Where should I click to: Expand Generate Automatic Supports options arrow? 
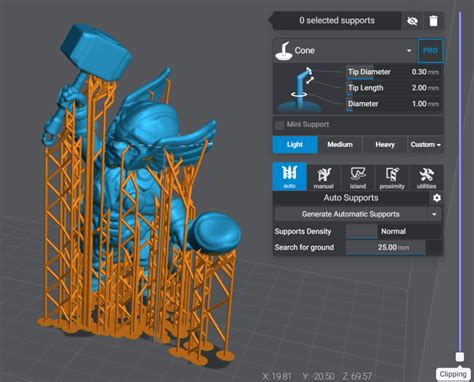click(434, 214)
